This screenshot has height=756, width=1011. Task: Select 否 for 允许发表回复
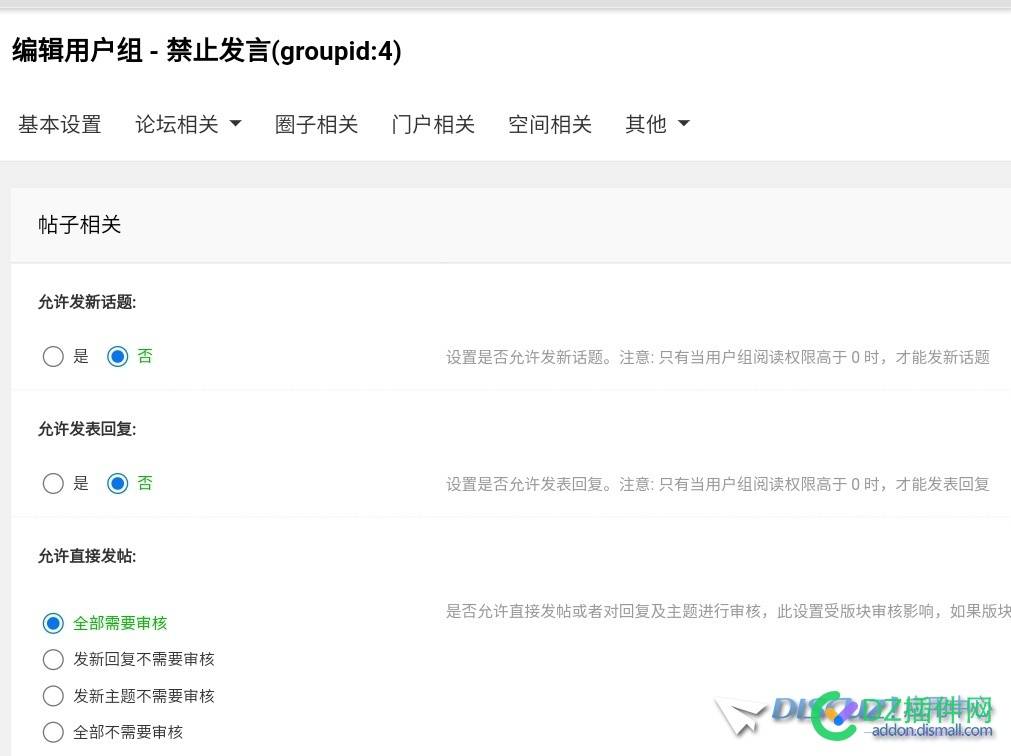(x=117, y=483)
